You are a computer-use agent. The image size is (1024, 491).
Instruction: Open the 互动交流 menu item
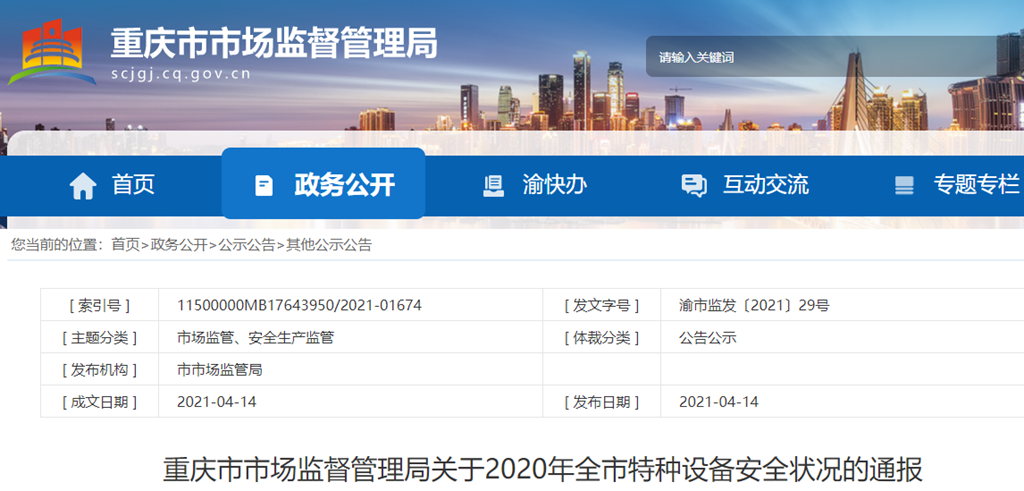(765, 185)
